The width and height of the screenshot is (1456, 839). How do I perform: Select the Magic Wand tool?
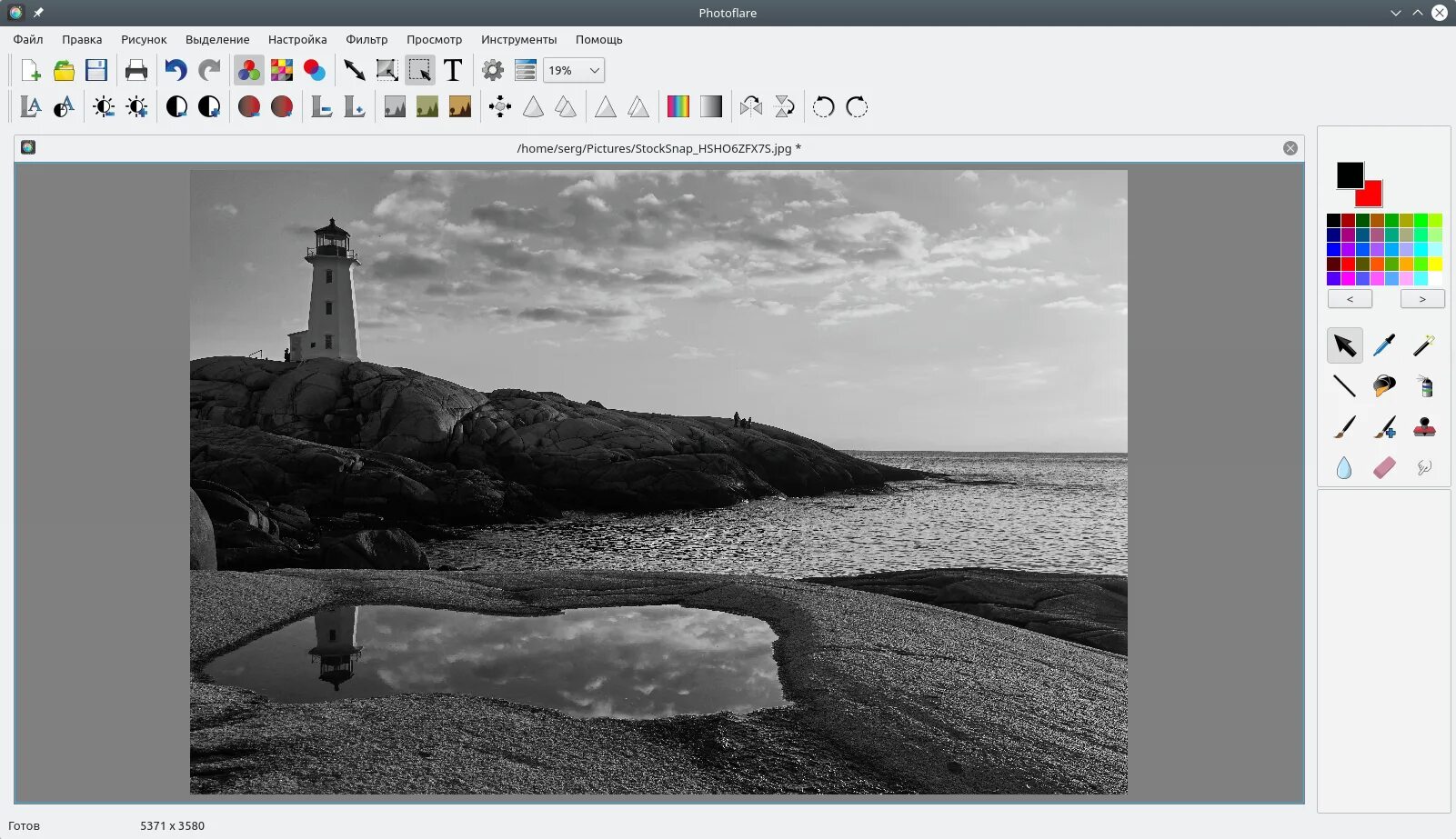pyautogui.click(x=1423, y=345)
